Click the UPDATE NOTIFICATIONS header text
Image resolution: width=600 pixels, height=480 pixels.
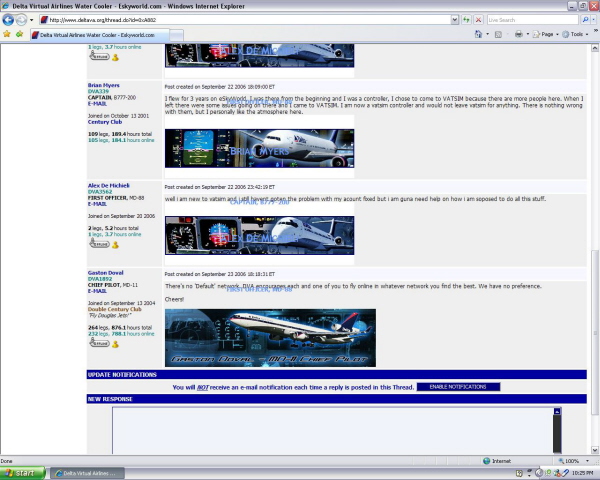pyautogui.click(x=122, y=375)
